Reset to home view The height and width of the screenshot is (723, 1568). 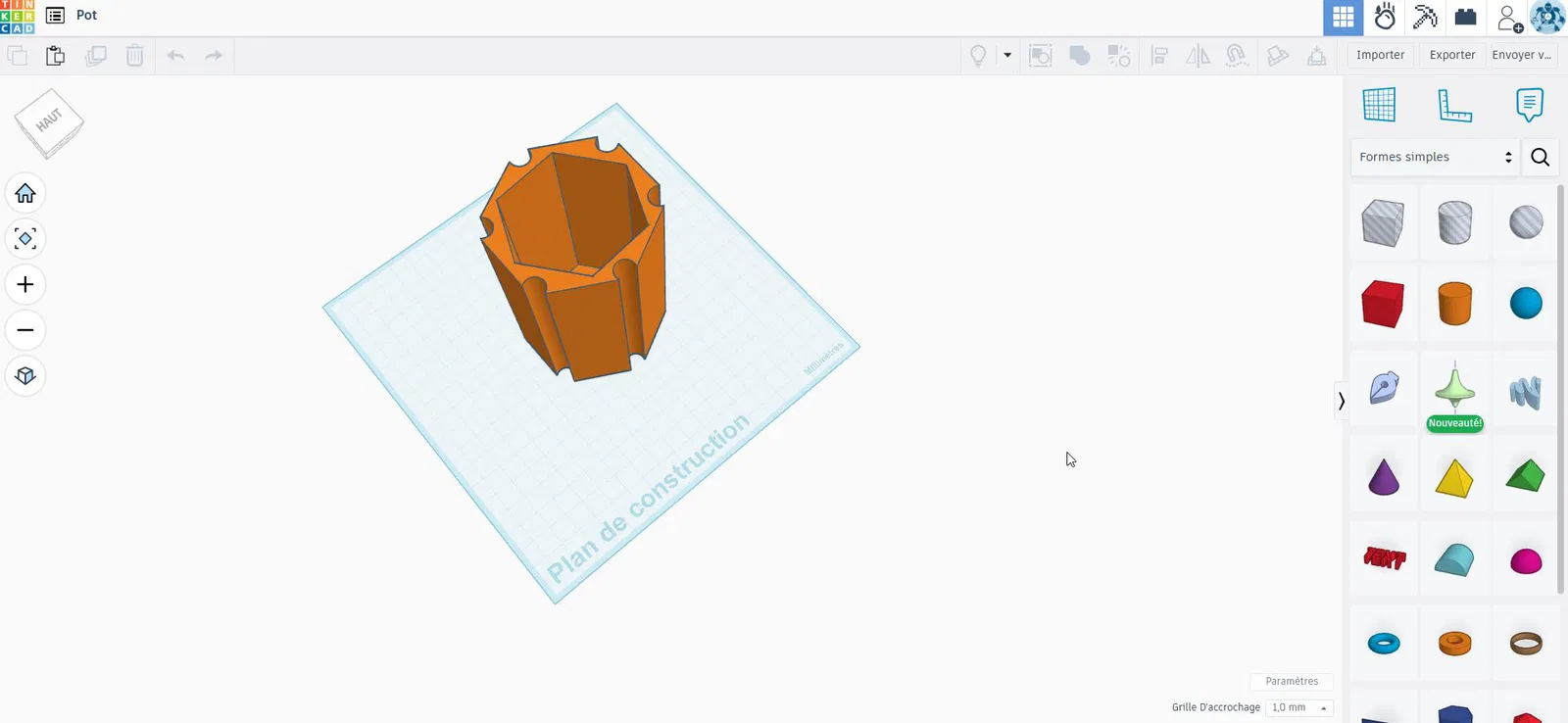point(25,194)
